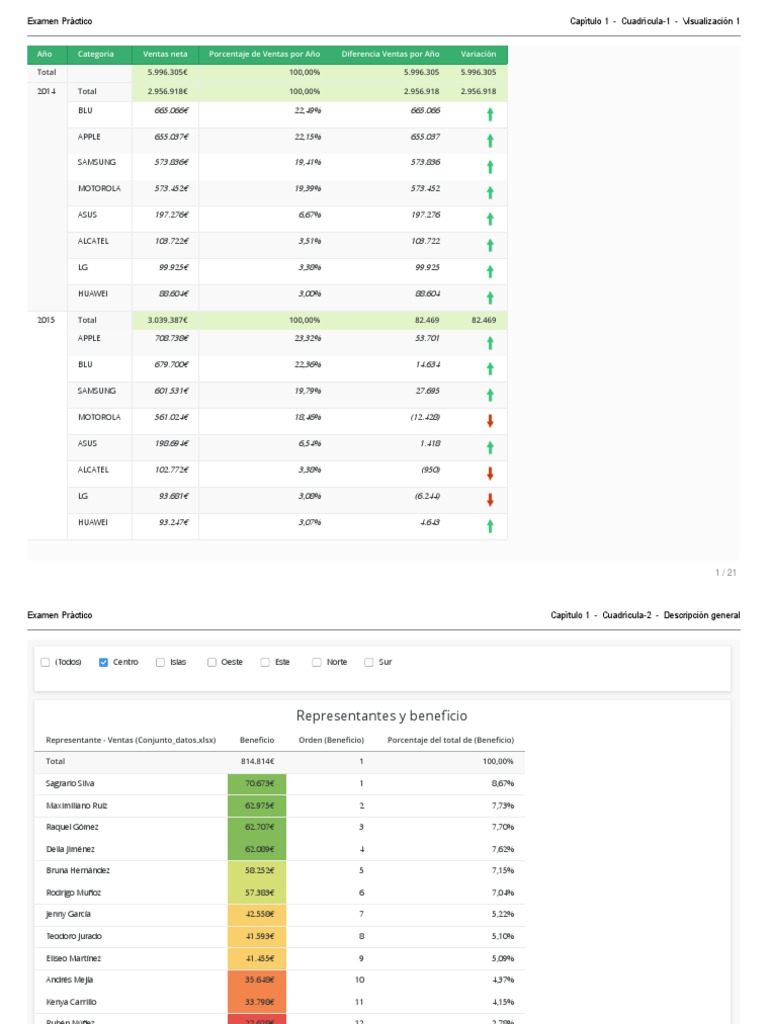
Task: Click the green up arrow for 2015 APPLE
Action: point(490,343)
